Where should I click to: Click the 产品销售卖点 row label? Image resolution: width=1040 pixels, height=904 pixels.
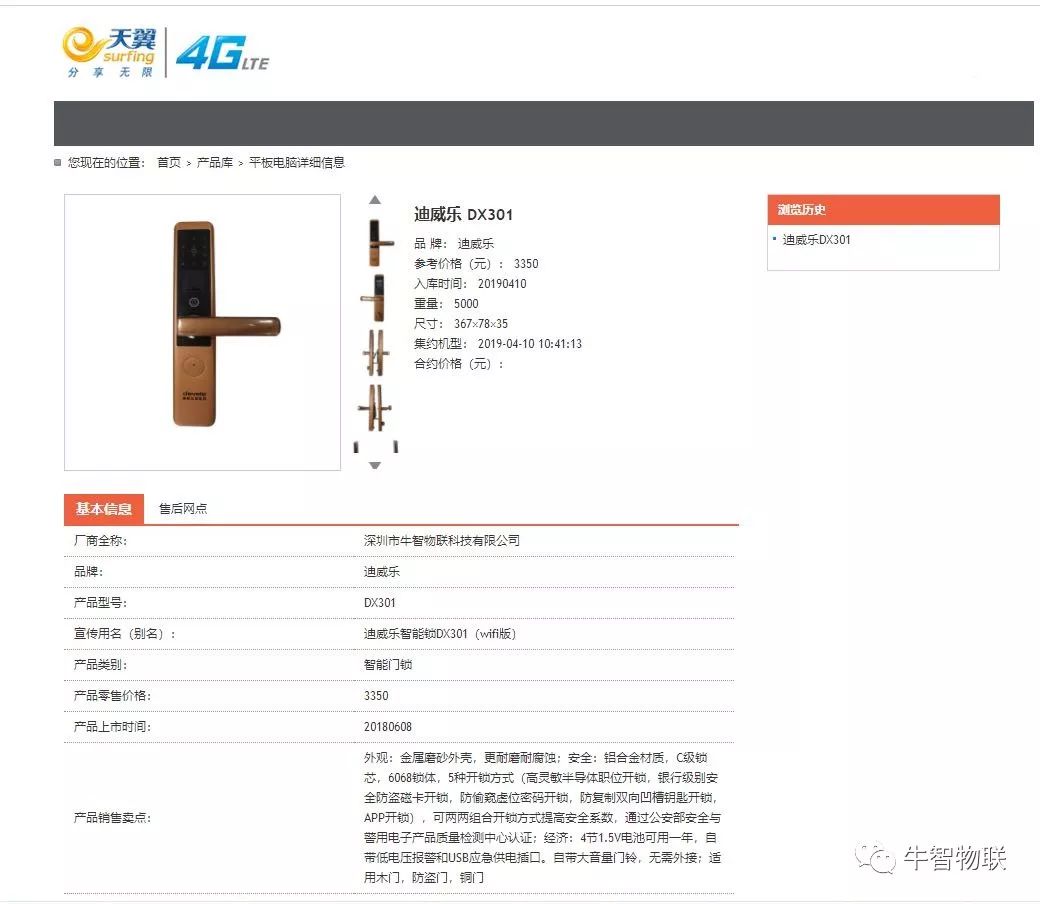click(112, 818)
